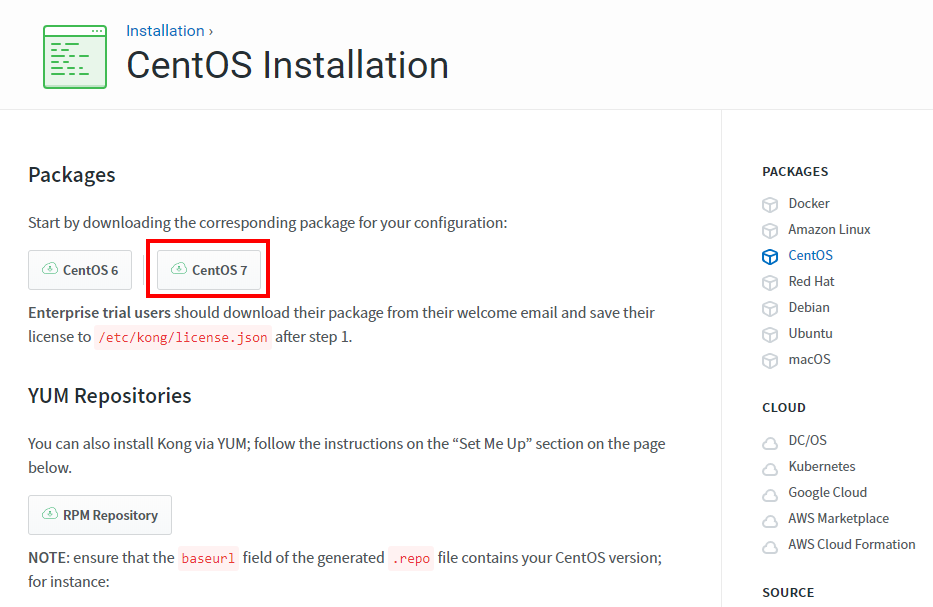The width and height of the screenshot is (933, 607).
Task: Click the box icon next to Ubuntu
Action: click(x=770, y=335)
